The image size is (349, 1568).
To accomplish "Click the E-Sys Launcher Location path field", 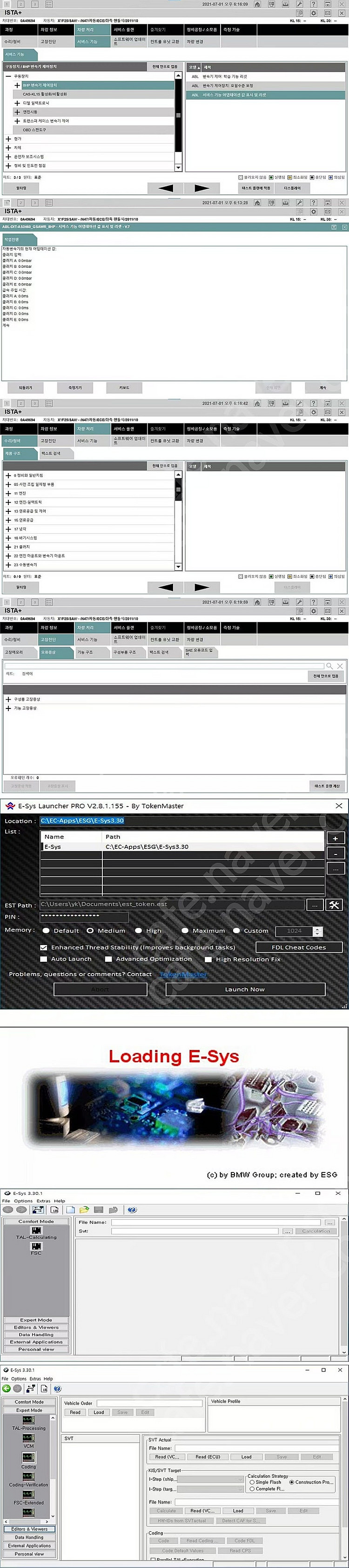I will [x=182, y=820].
